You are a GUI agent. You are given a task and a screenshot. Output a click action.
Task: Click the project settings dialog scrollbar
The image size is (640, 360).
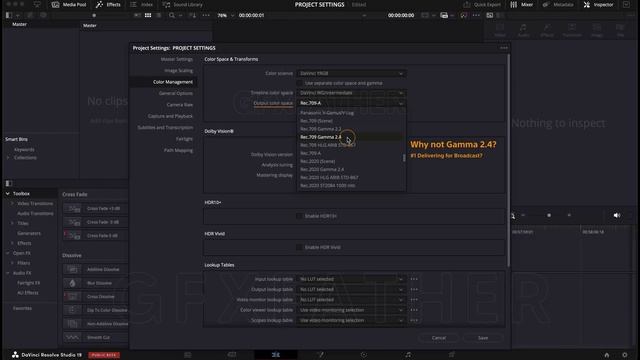tap(508, 161)
